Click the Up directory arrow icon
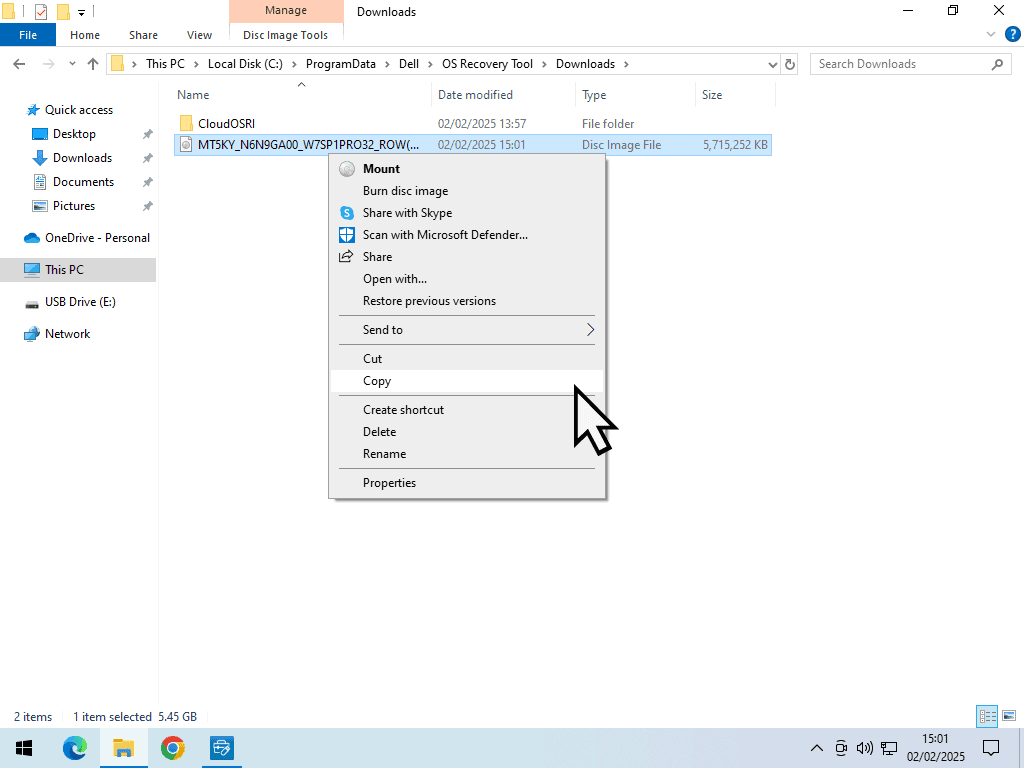The width and height of the screenshot is (1024, 768). 93,64
